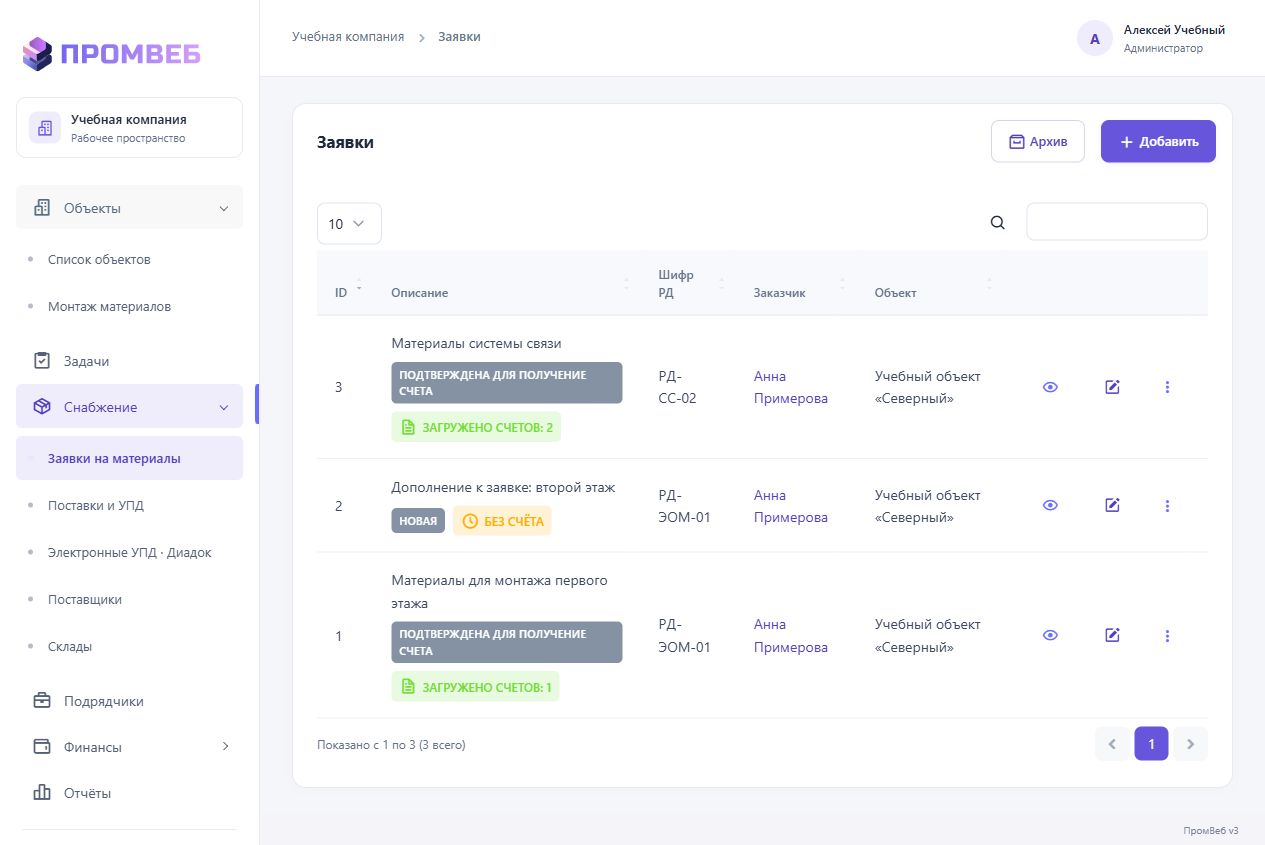Click Анна Примерова link in row 2
Viewport: 1265px width, 845px height.
790,506
